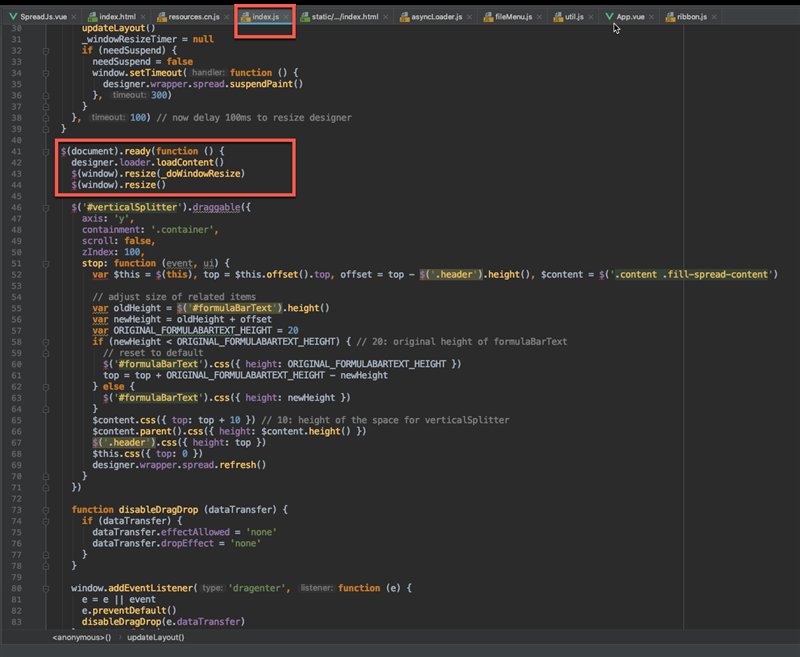Click the <anonymous>() breadcrumb
800x657 pixels.
pos(81,636)
